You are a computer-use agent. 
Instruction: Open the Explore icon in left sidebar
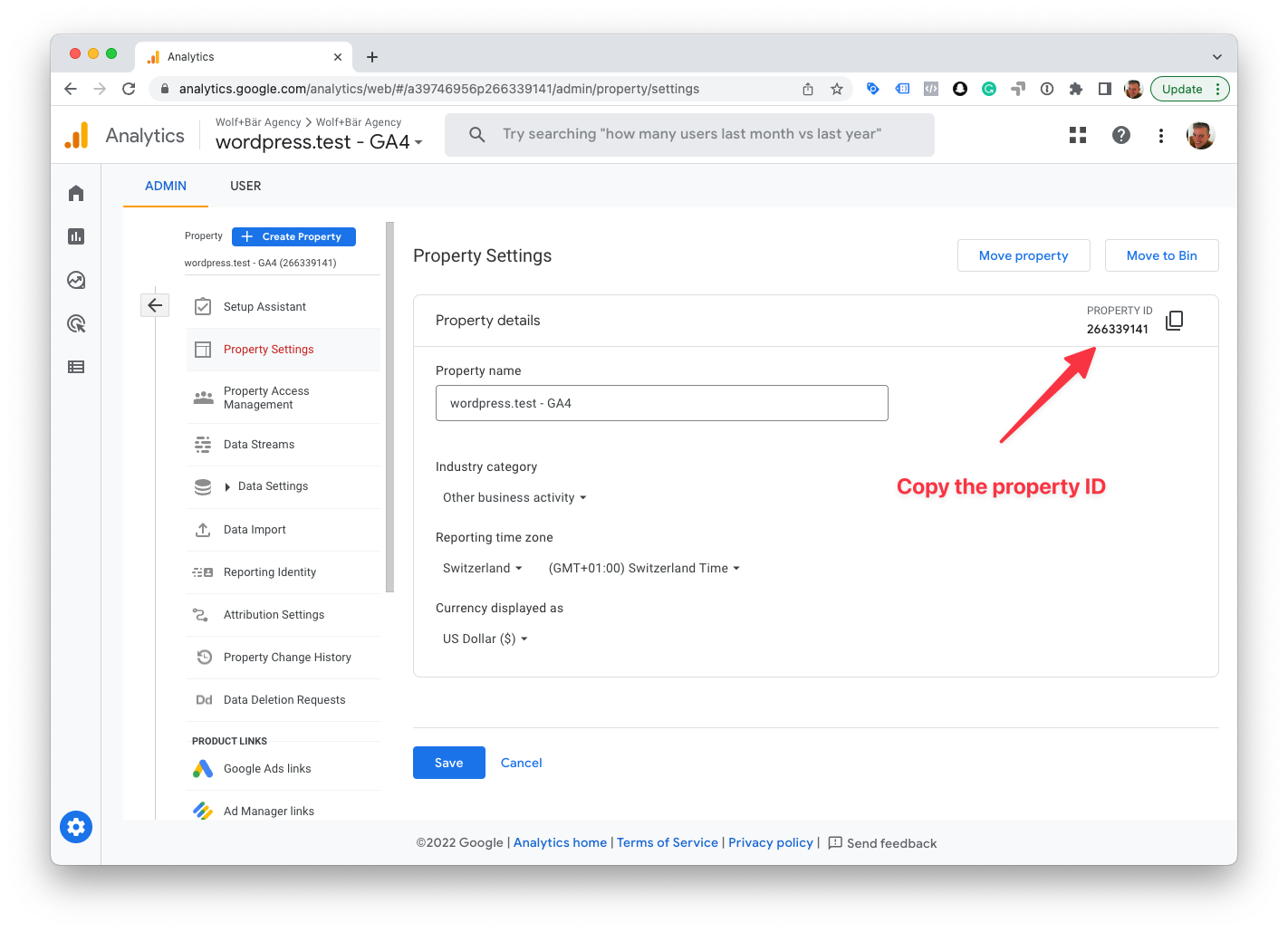click(76, 280)
